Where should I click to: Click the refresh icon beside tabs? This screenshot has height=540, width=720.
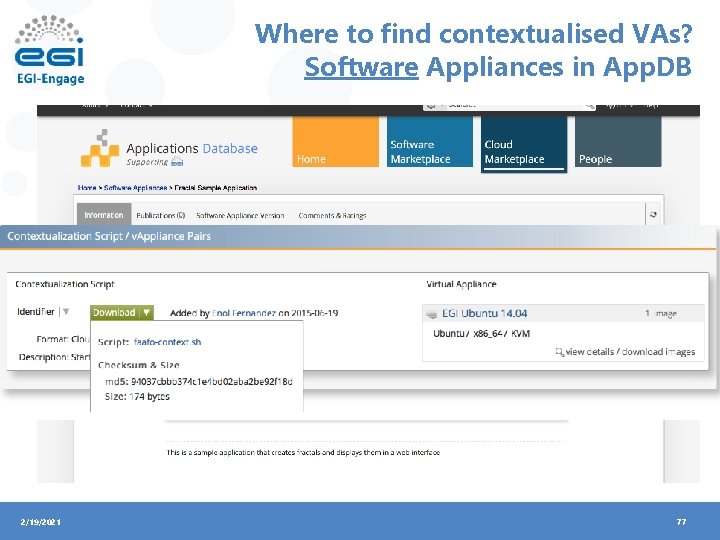[653, 214]
